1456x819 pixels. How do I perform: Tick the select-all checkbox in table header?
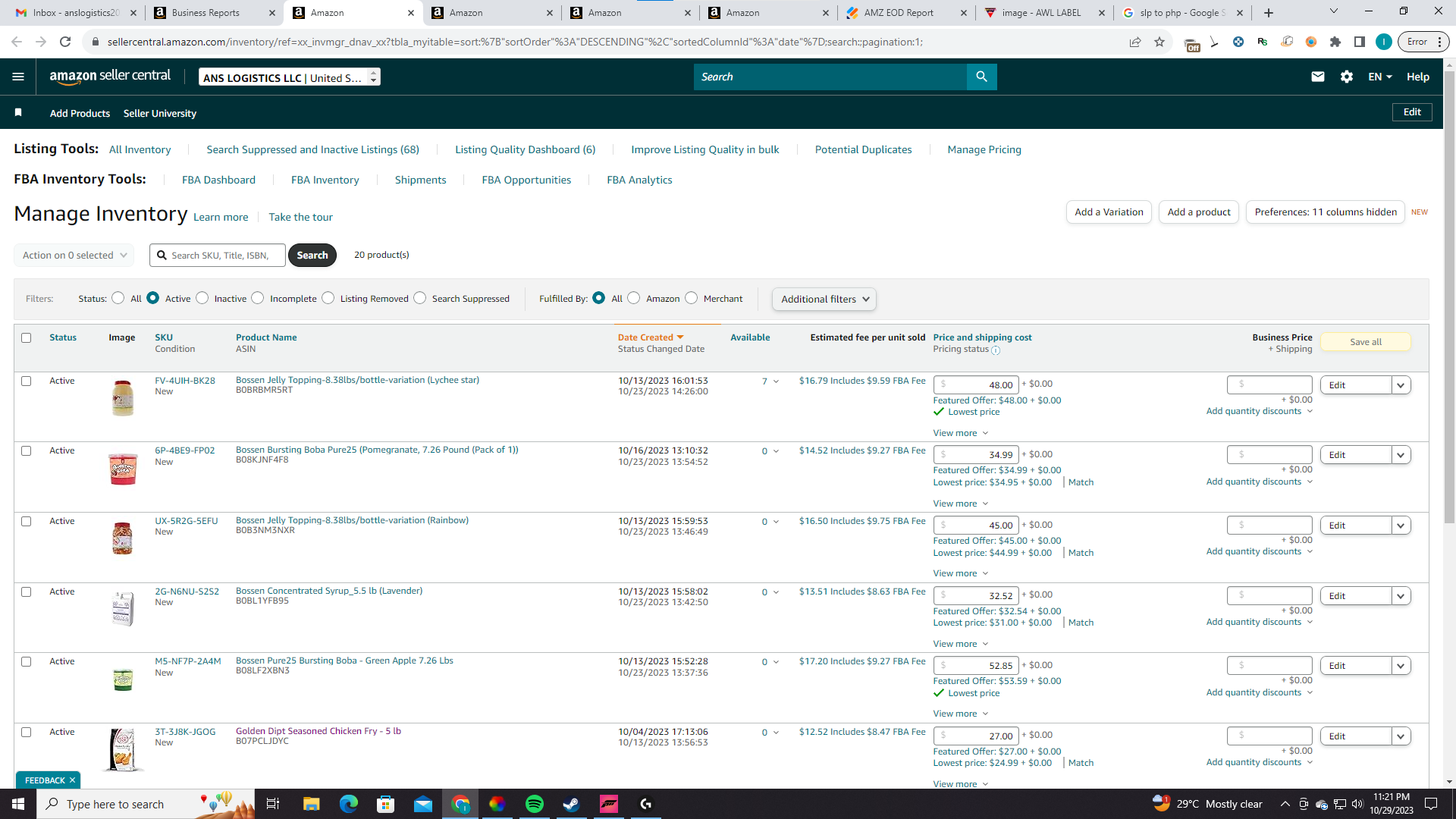pos(27,337)
